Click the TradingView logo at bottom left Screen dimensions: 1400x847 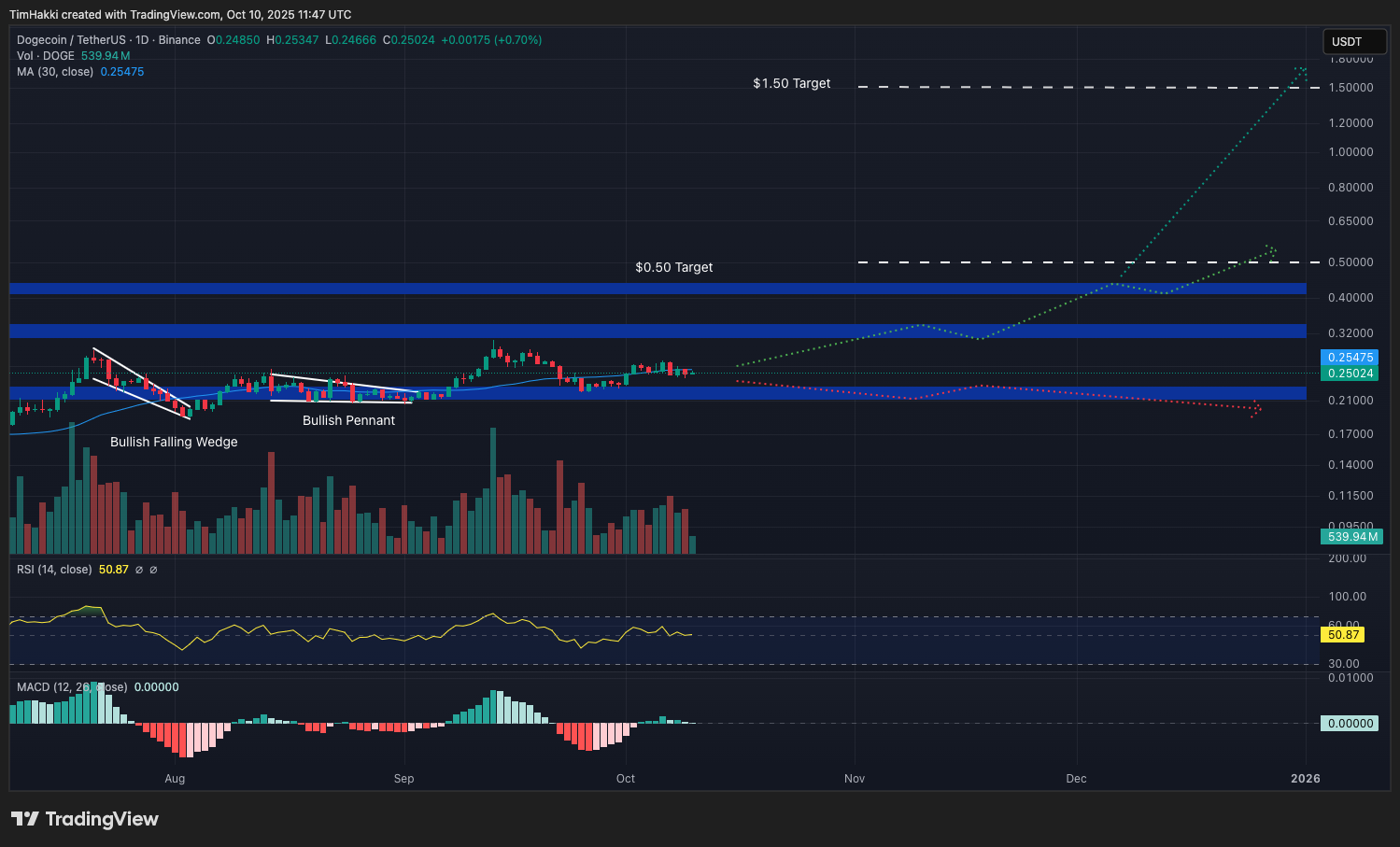tap(84, 819)
